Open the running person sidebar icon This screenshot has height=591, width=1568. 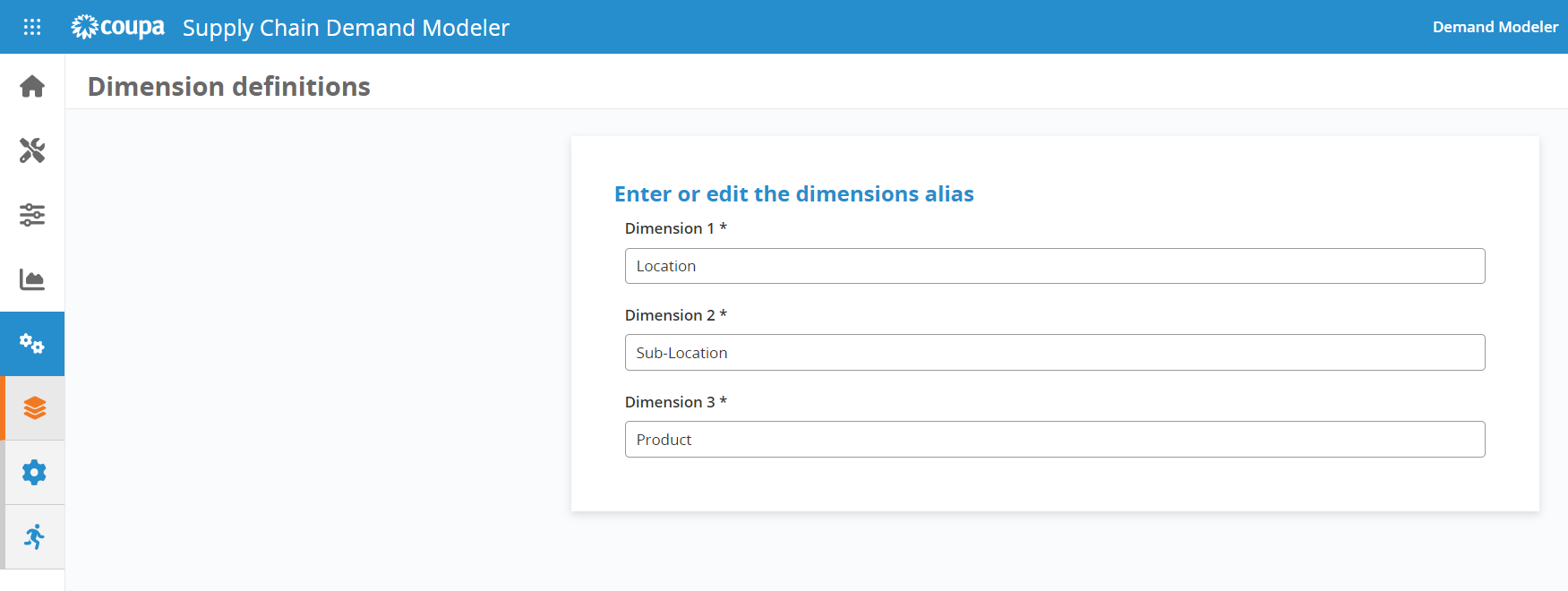click(x=35, y=537)
